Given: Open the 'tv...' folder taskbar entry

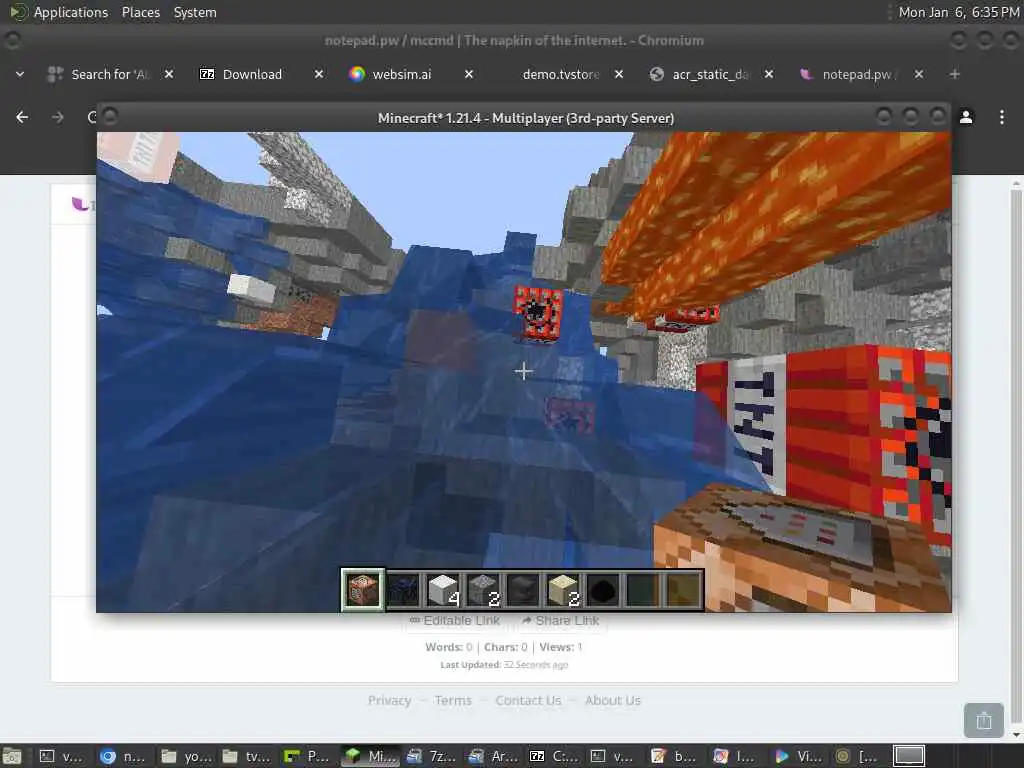Looking at the screenshot, I should tap(246, 756).
